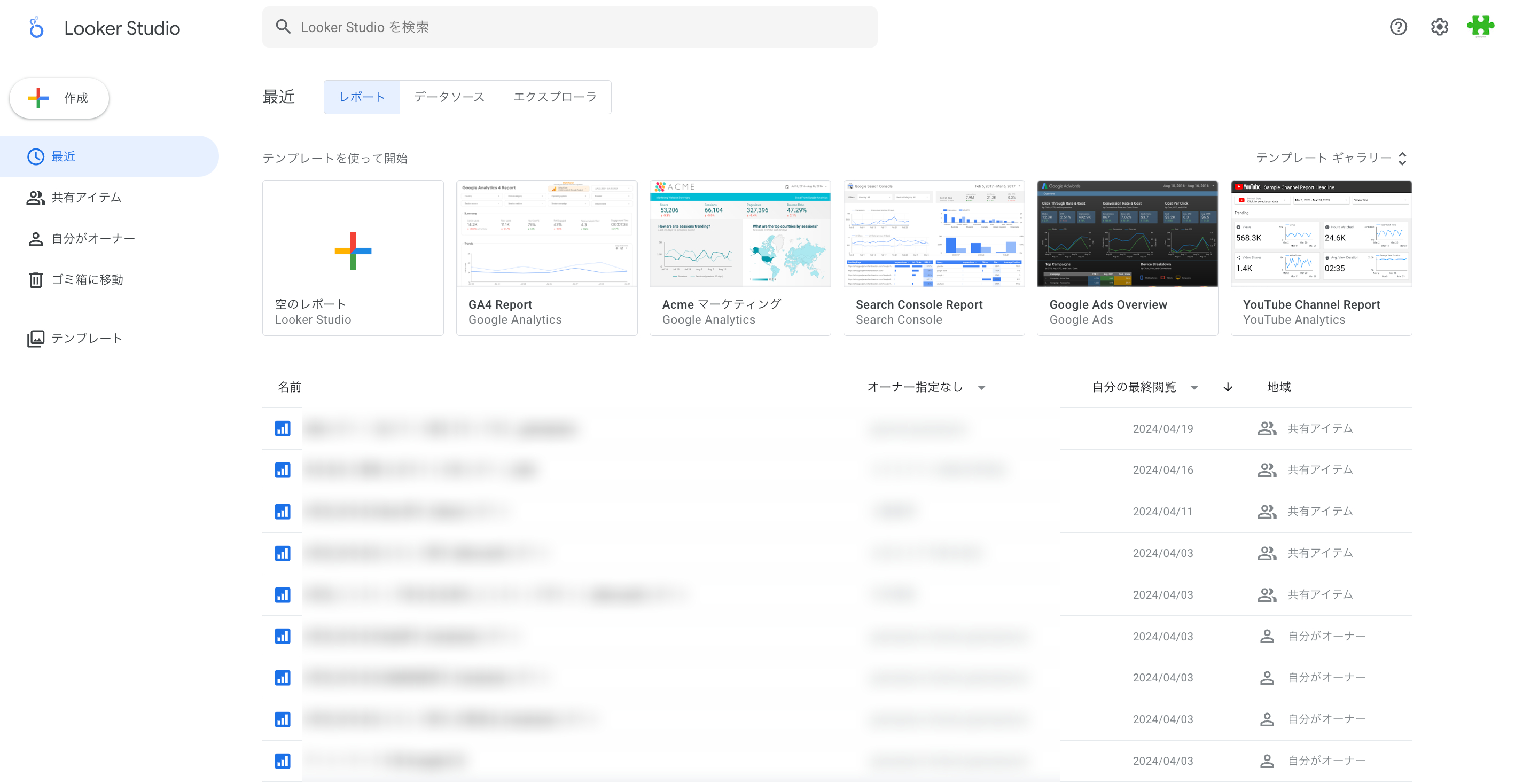
Task: Click the Looker Studio を検索 field
Action: pyautogui.click(x=570, y=27)
